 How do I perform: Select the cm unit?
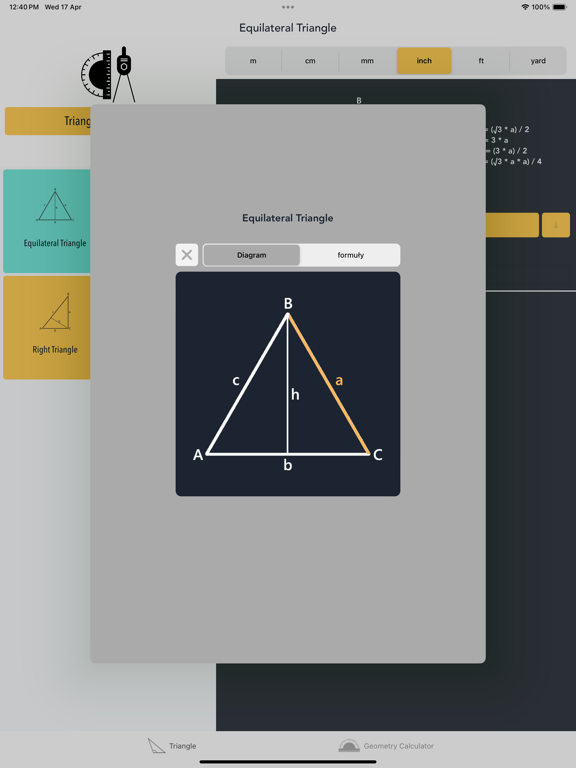pyautogui.click(x=310, y=61)
